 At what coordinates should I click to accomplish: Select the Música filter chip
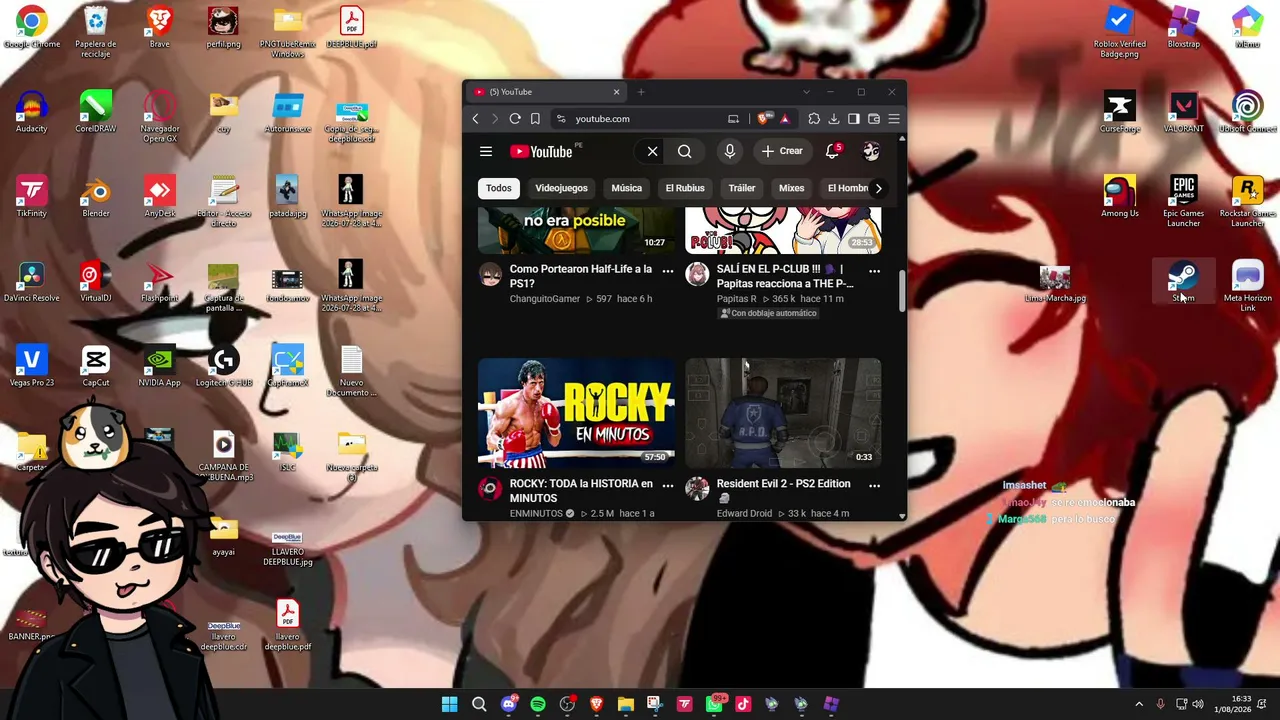(627, 188)
